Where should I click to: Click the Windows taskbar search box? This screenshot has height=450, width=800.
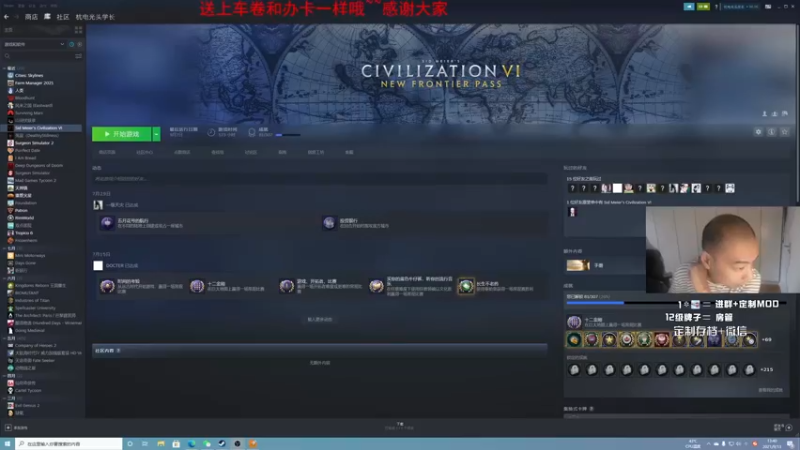point(69,444)
